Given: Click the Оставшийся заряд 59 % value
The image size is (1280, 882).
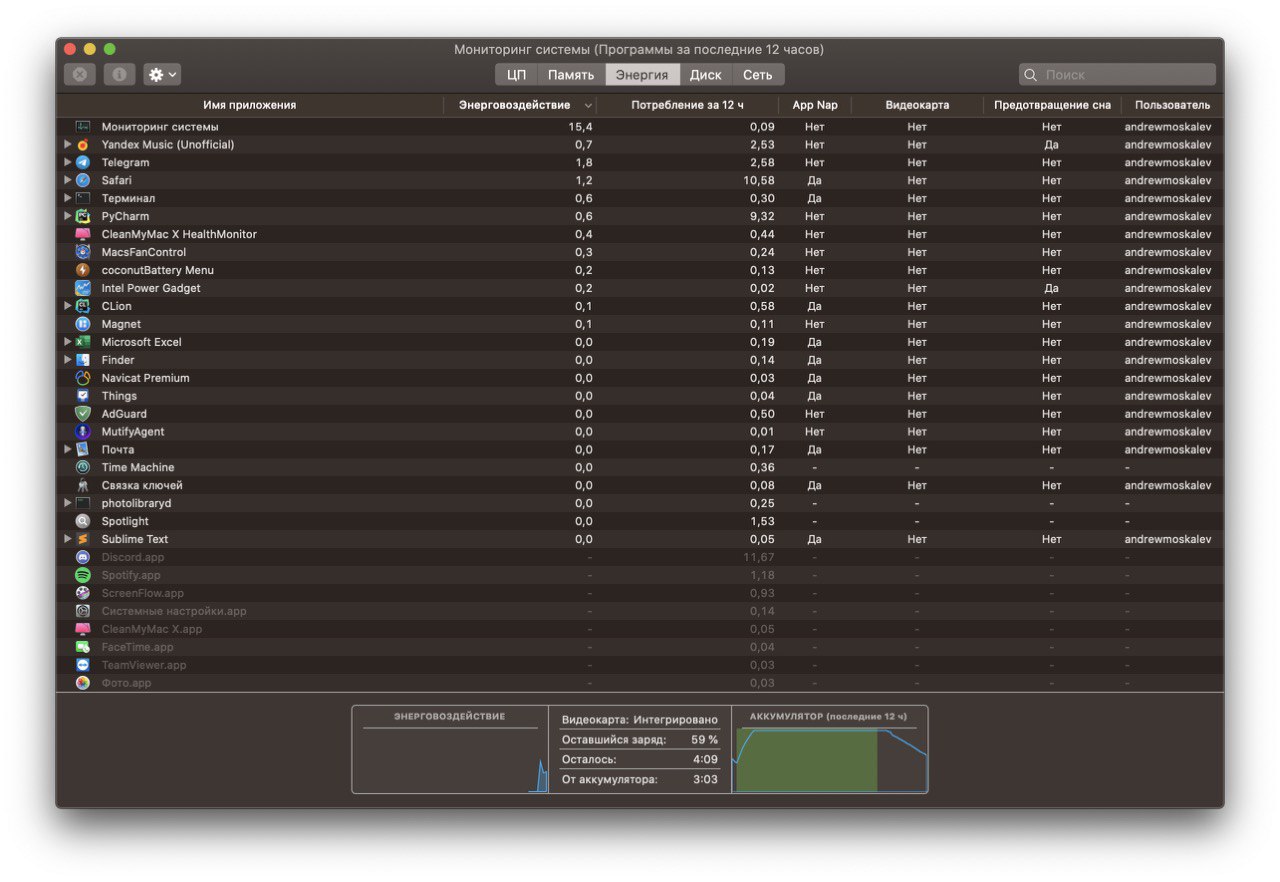Looking at the screenshot, I should pyautogui.click(x=704, y=740).
